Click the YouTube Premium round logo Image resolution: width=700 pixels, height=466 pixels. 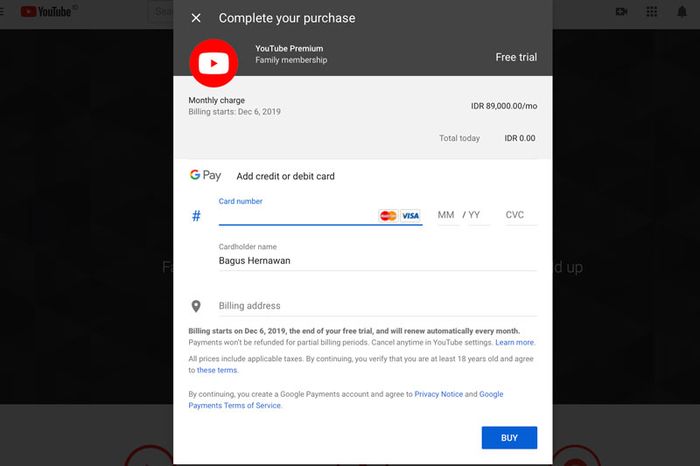pos(214,63)
